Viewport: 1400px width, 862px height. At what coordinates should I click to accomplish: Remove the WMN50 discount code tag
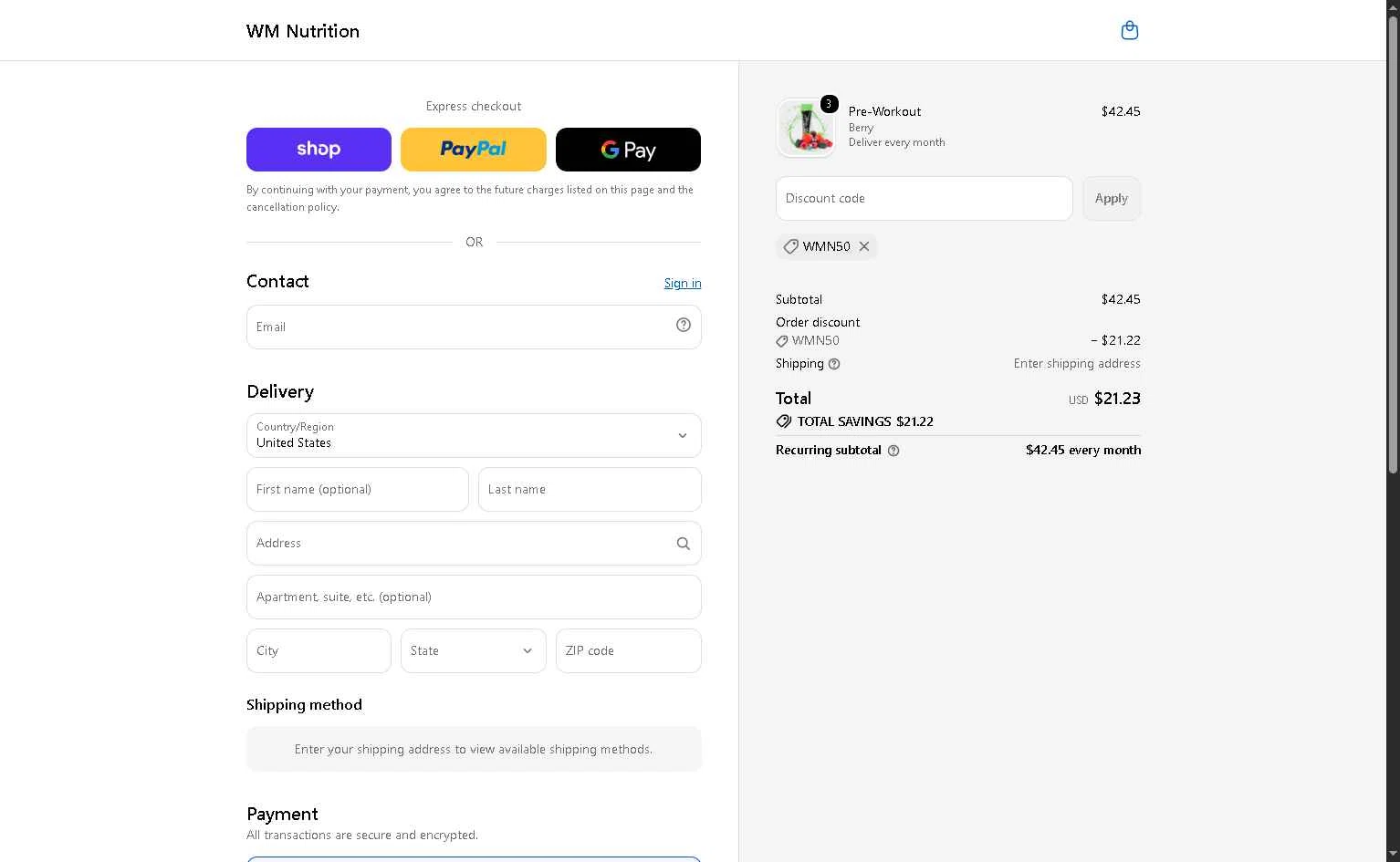863,246
